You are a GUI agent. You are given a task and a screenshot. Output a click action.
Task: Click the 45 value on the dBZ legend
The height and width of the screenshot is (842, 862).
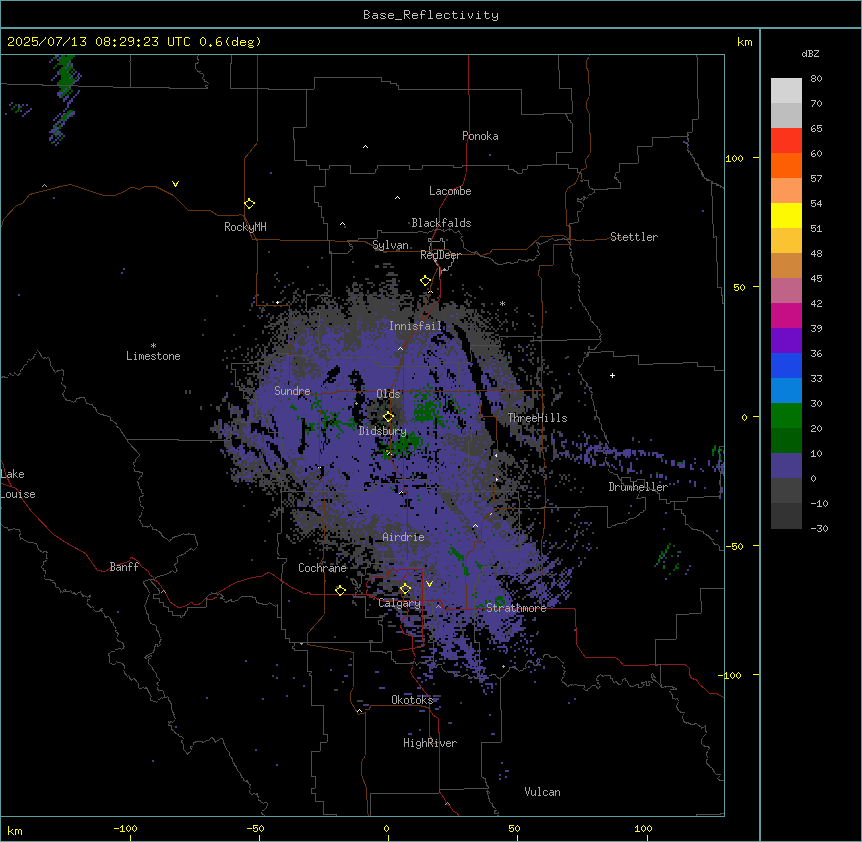(816, 279)
